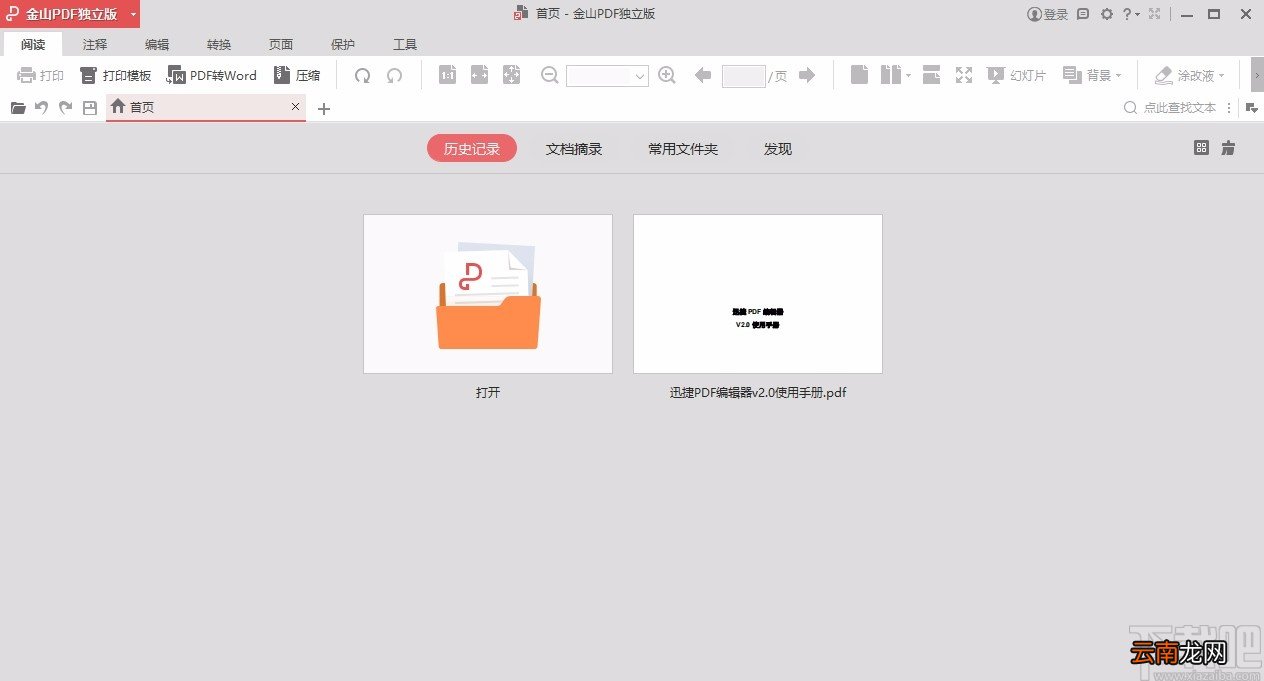Rotate page counter-clockwise icon

click(x=395, y=75)
